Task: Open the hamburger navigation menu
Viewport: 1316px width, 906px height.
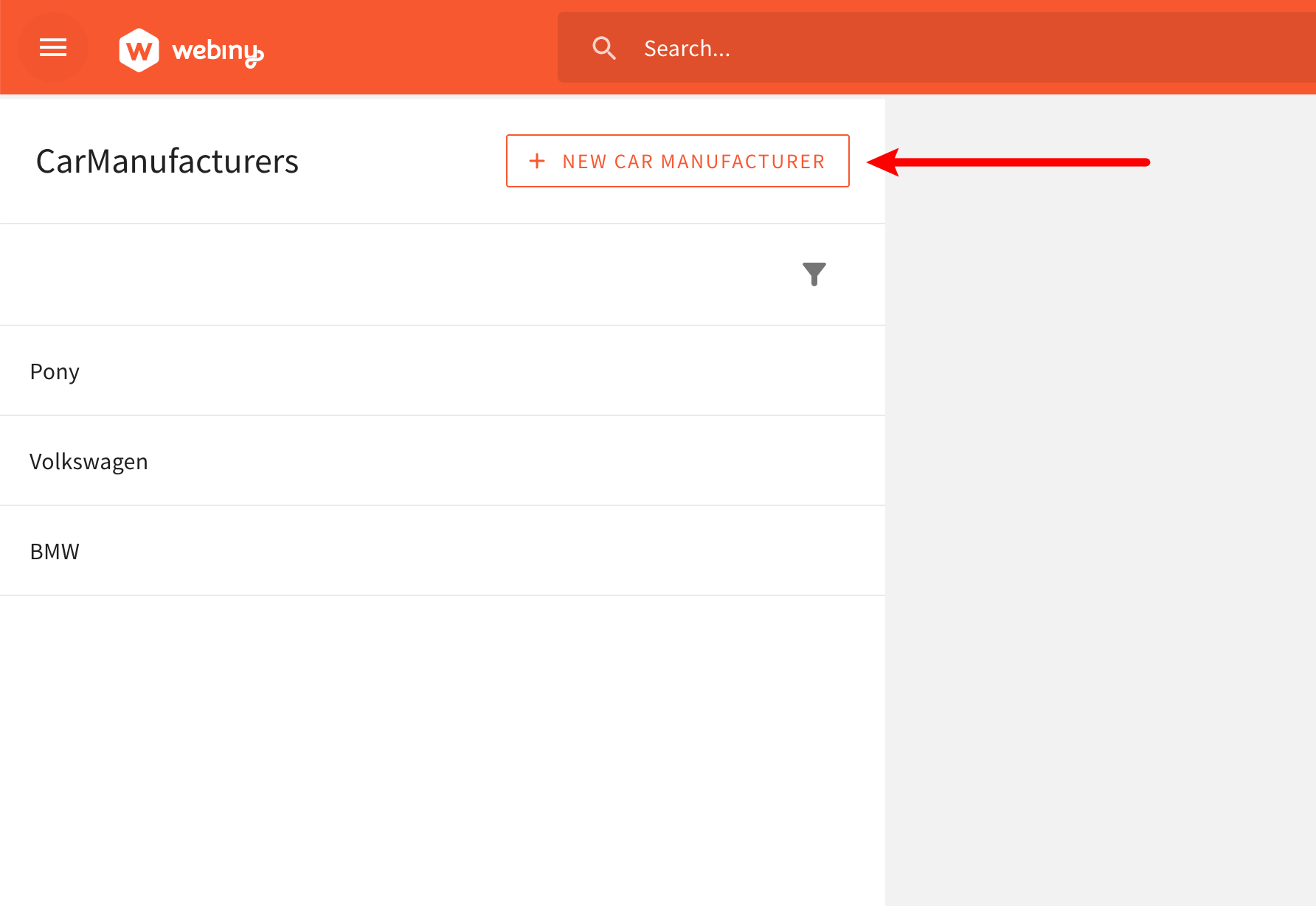Action: (53, 48)
